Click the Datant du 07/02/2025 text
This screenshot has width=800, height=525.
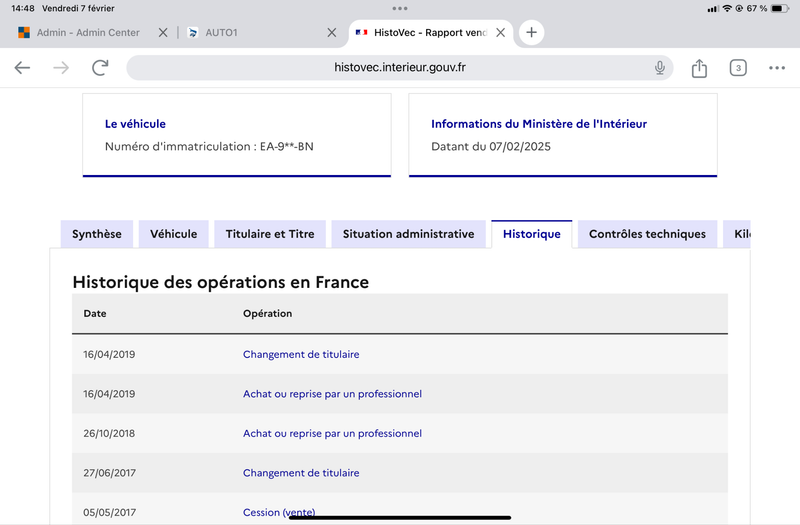coord(491,146)
